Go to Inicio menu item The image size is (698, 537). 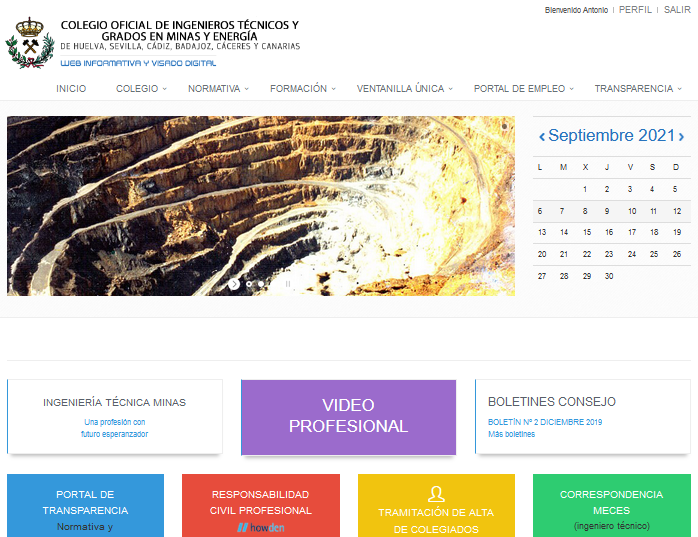click(x=71, y=88)
